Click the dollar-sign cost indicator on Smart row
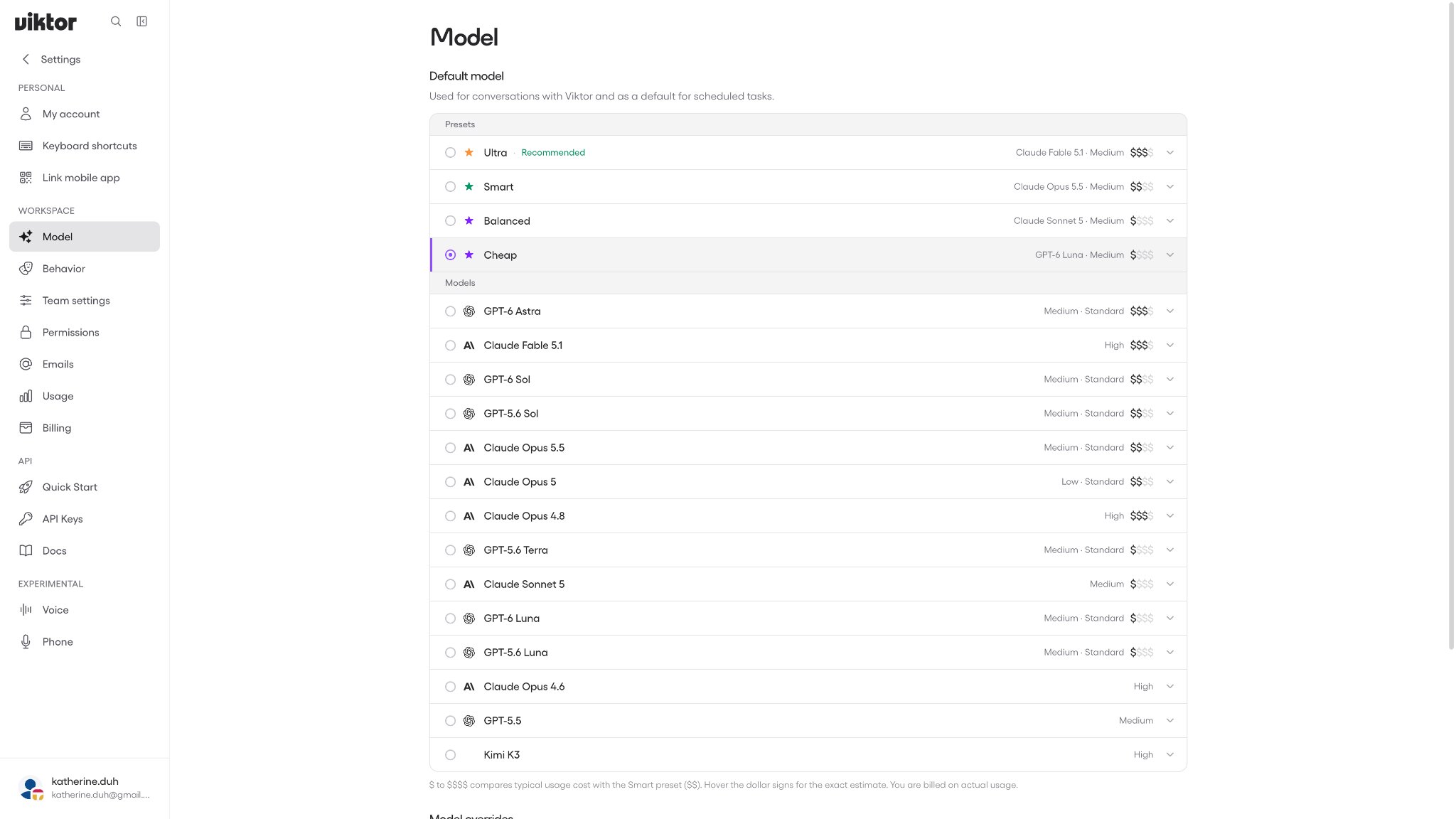This screenshot has height=819, width=1456. (x=1142, y=186)
